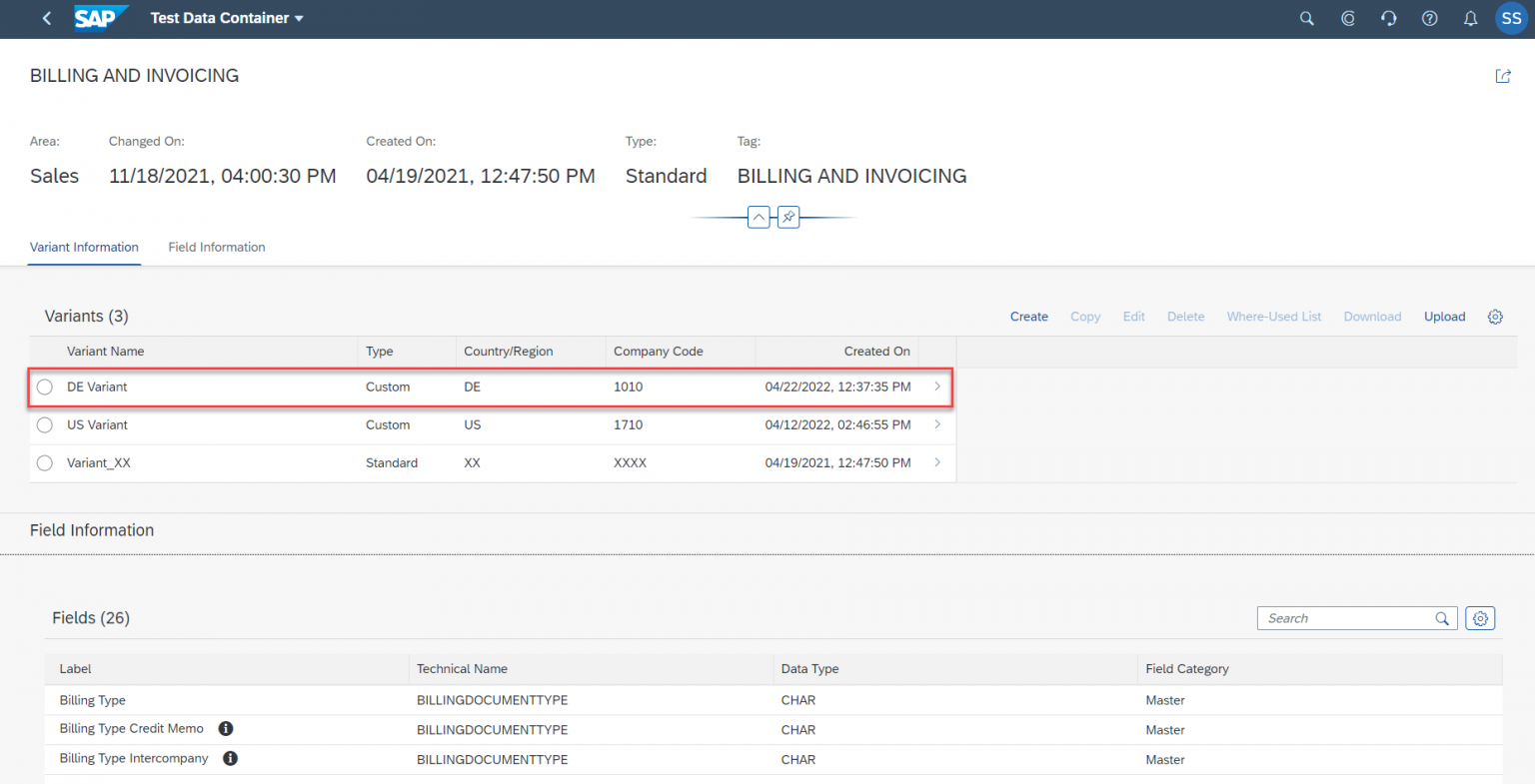Switch to the Field Information tab
This screenshot has height=784, width=1535.
[x=216, y=247]
